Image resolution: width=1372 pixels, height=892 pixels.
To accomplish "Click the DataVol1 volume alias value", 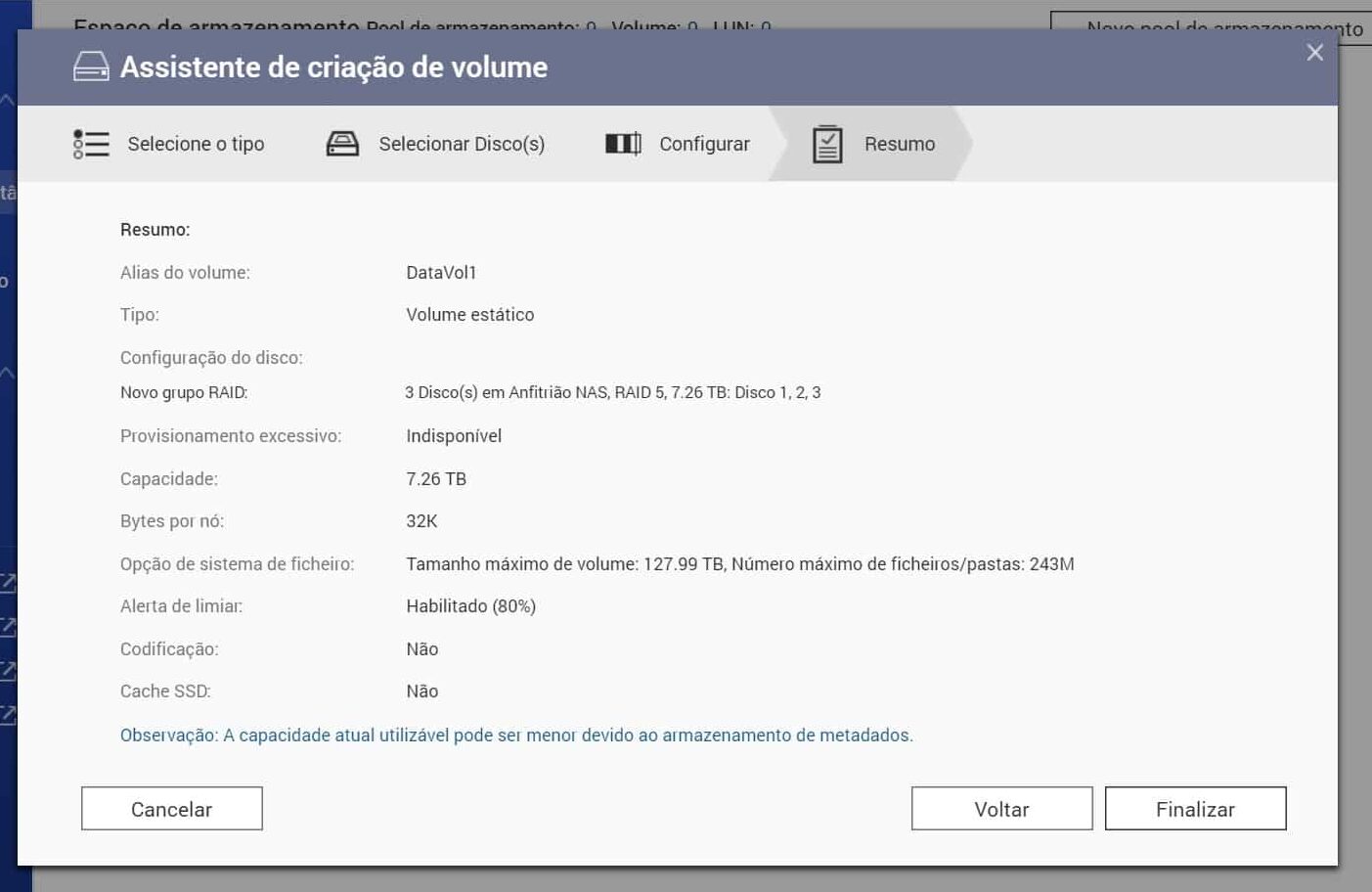I will tap(441, 273).
